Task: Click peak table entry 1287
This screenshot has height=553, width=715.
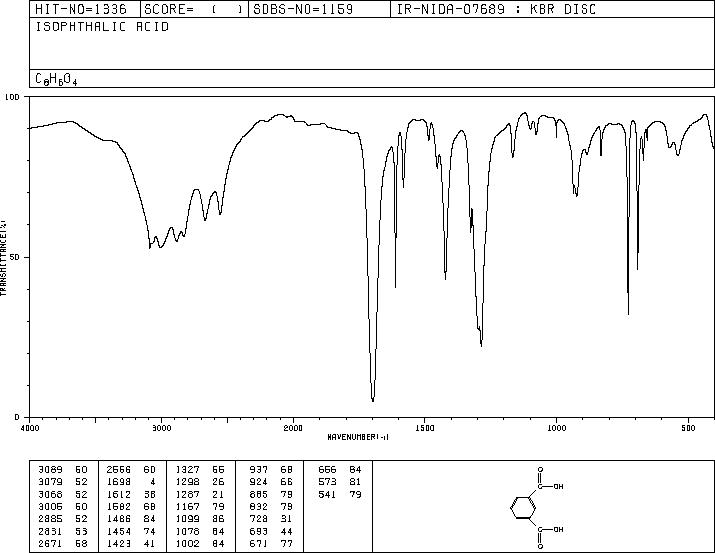Action: click(187, 494)
